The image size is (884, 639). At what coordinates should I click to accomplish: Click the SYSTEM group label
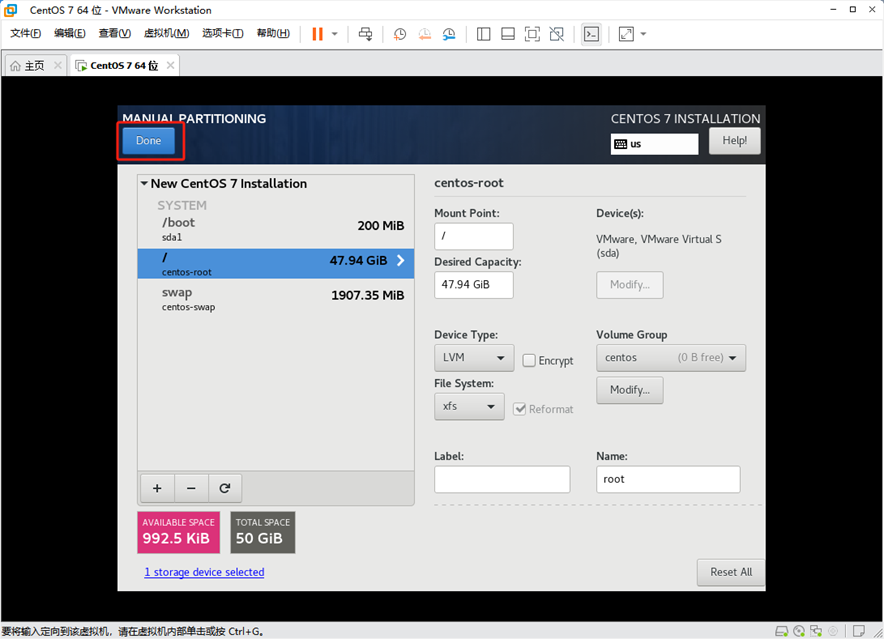coord(182,205)
